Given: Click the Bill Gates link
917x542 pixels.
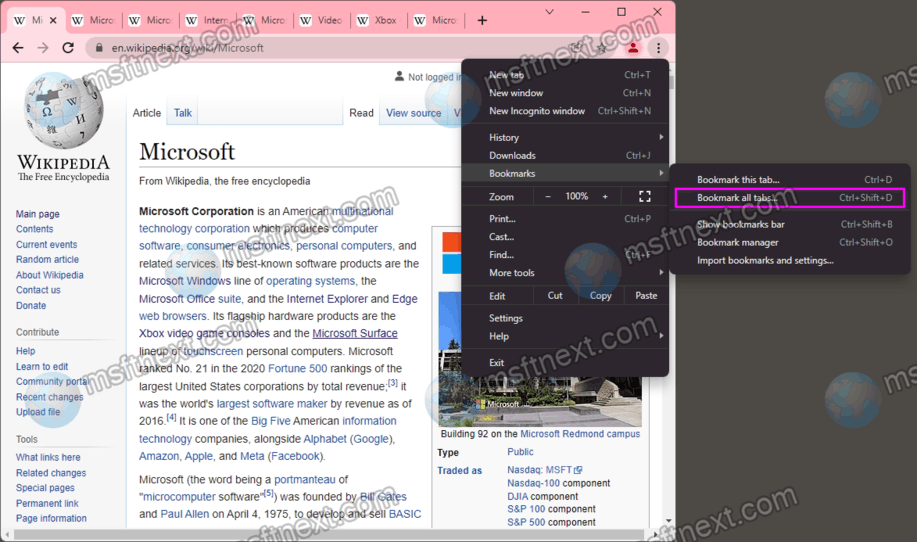Looking at the screenshot, I should pos(383,497).
